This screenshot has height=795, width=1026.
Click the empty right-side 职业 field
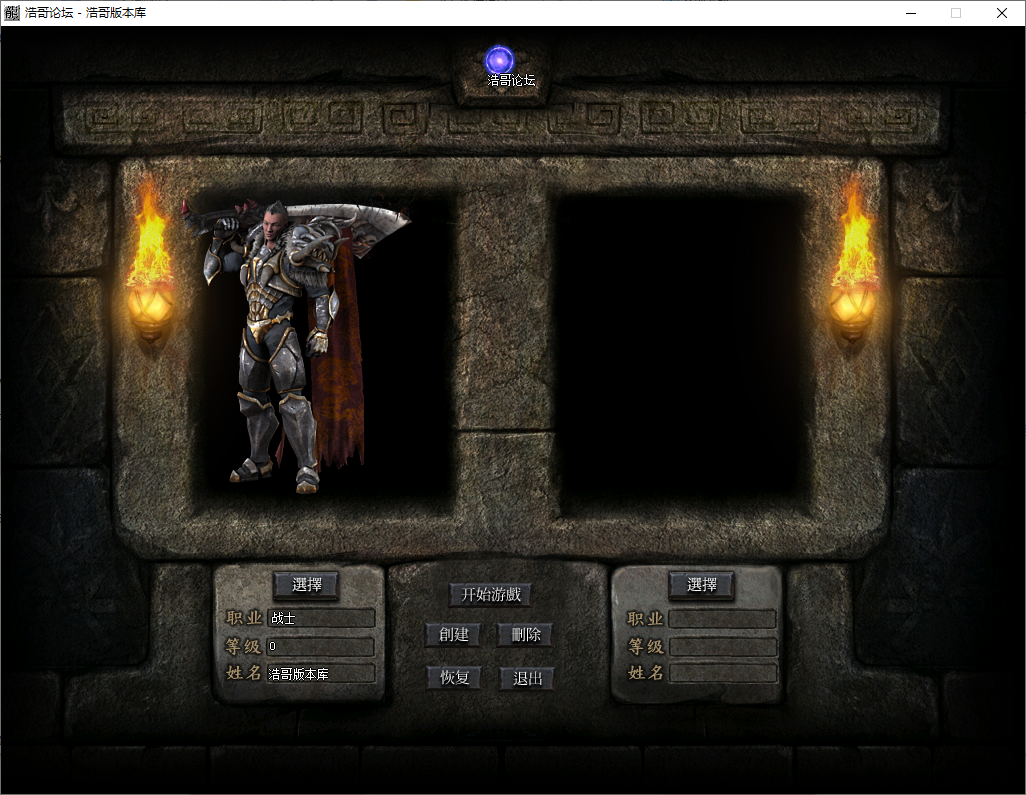pyautogui.click(x=722, y=619)
